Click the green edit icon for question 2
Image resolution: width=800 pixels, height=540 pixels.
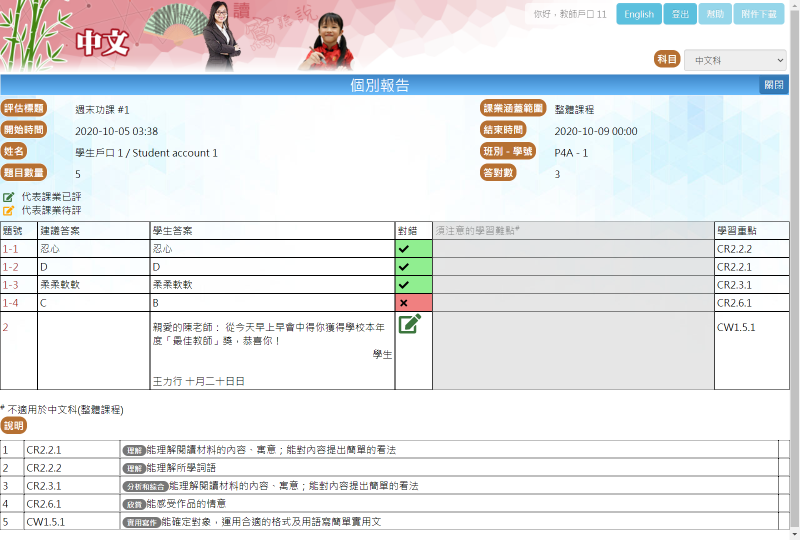409,324
